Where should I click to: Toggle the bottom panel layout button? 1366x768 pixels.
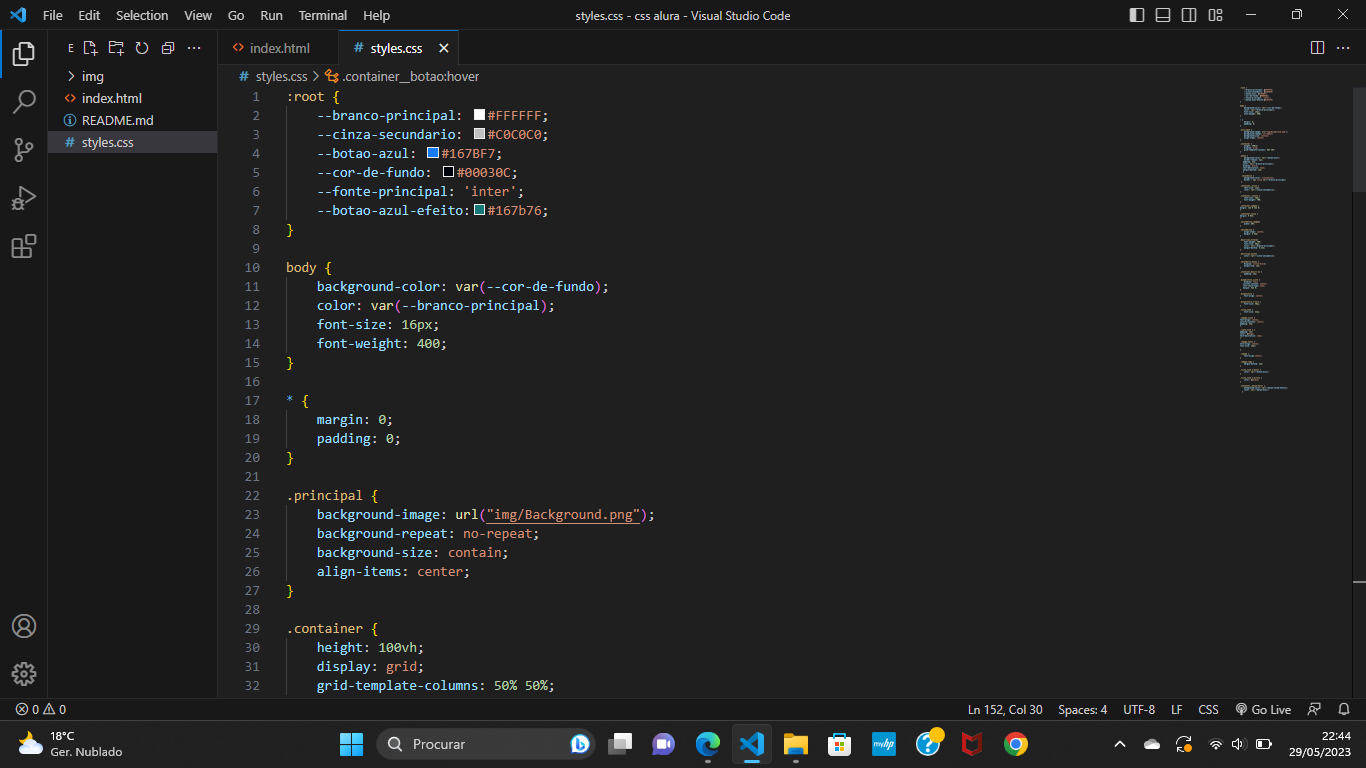[x=1163, y=15]
